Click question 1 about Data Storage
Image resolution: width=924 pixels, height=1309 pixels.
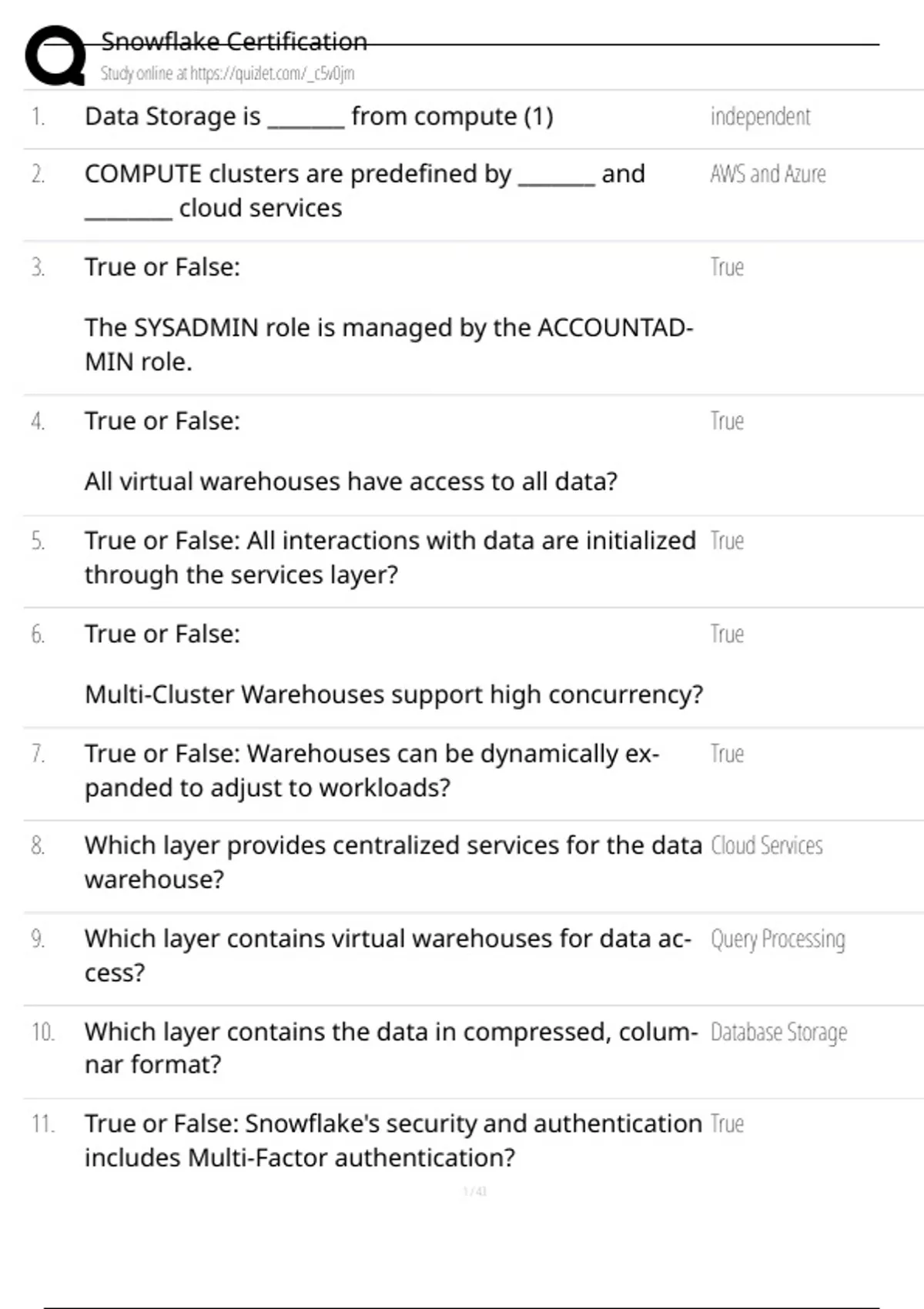(319, 117)
